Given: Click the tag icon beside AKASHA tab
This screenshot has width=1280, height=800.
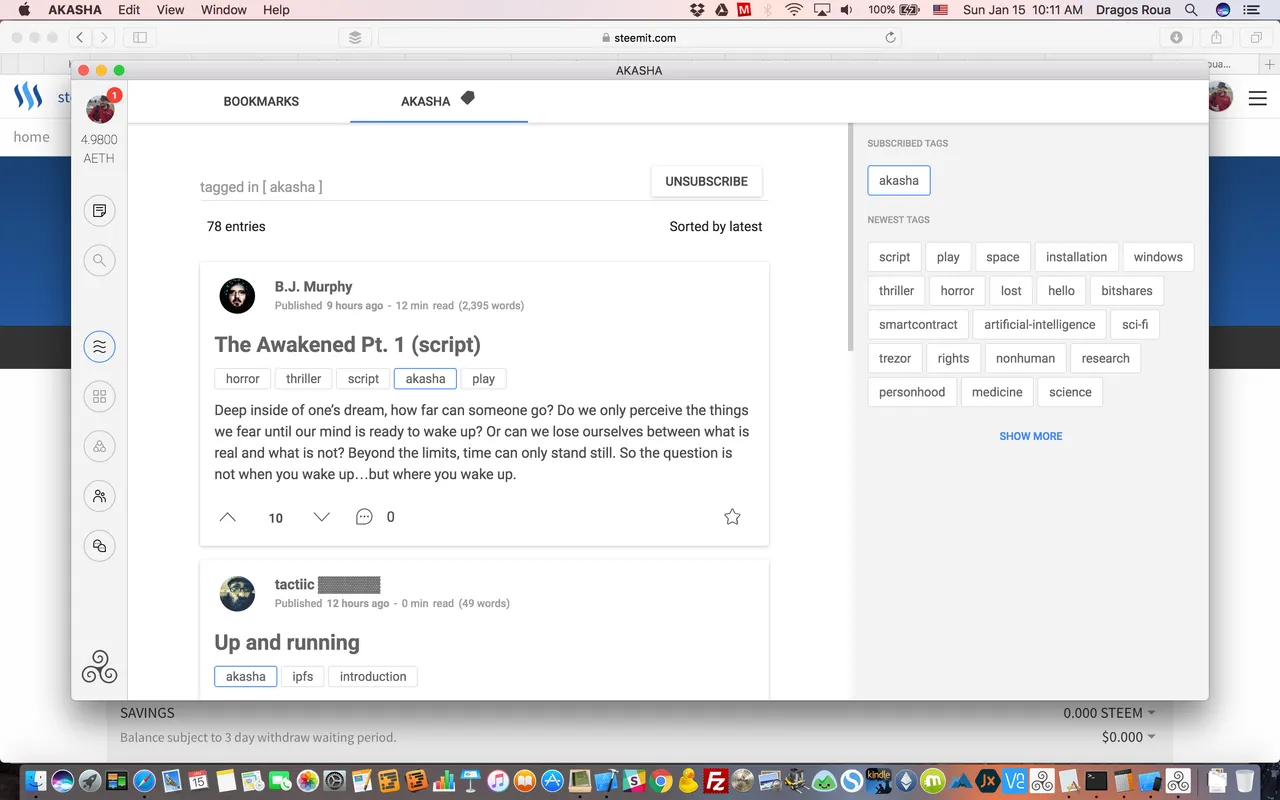Looking at the screenshot, I should 467,98.
